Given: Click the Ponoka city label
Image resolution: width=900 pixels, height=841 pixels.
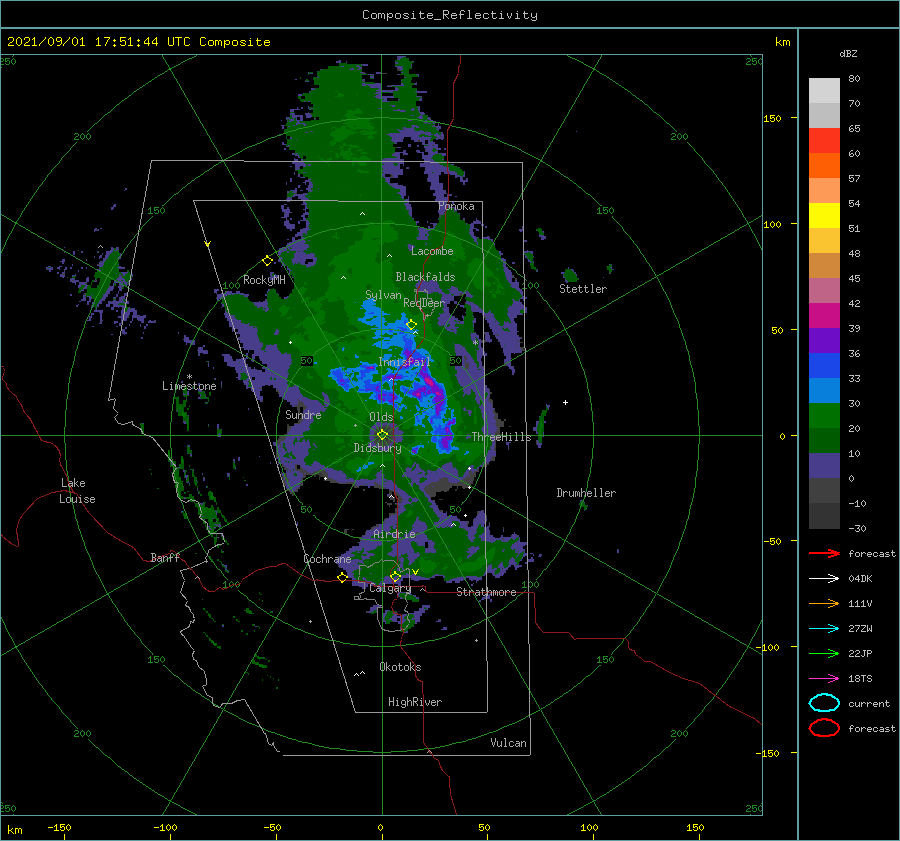Looking at the screenshot, I should 456,206.
